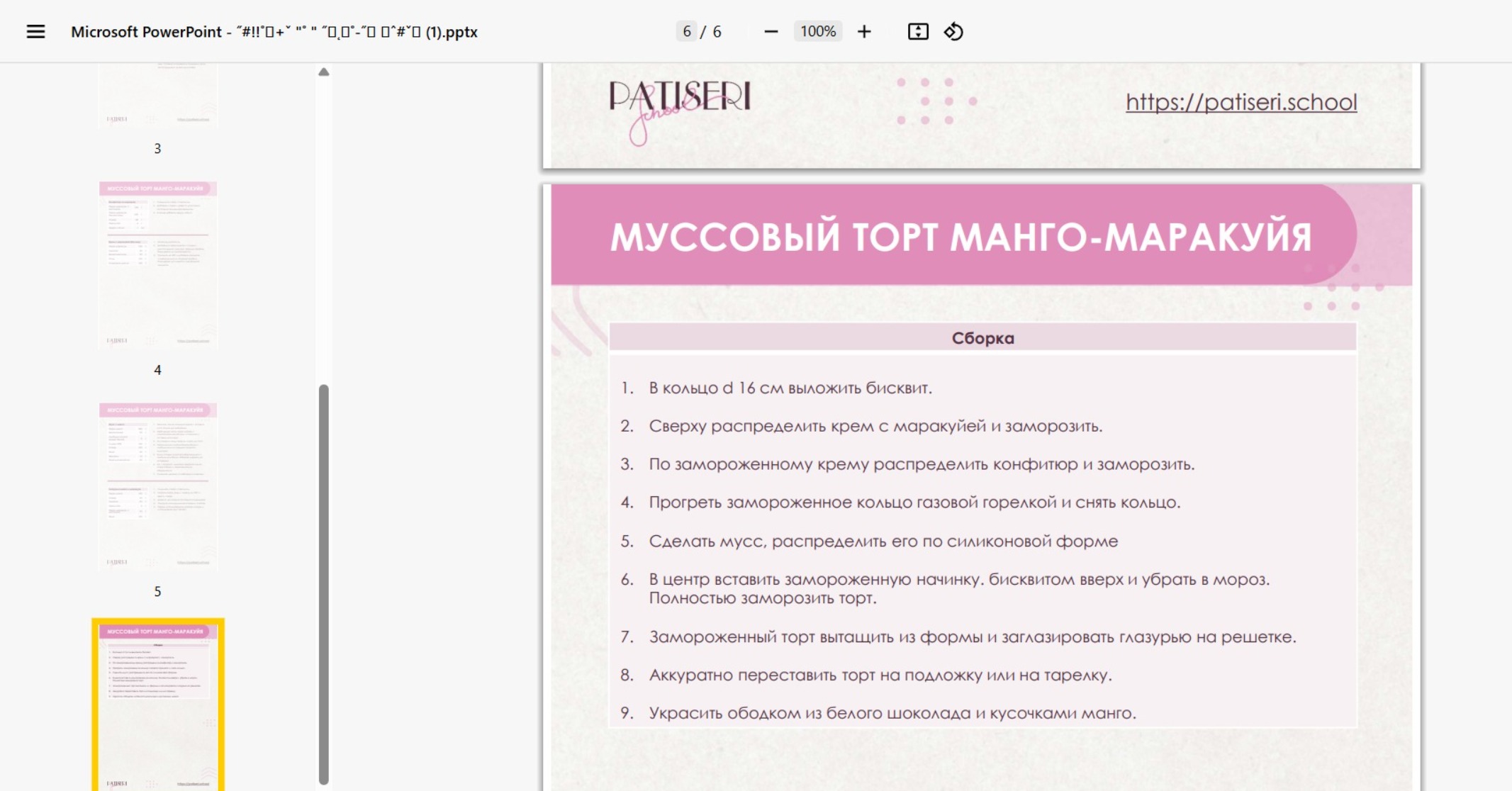Screen dimensions: 1512x791
Task: Click step 1 'В кольцо d 16 см' text
Action: point(790,388)
